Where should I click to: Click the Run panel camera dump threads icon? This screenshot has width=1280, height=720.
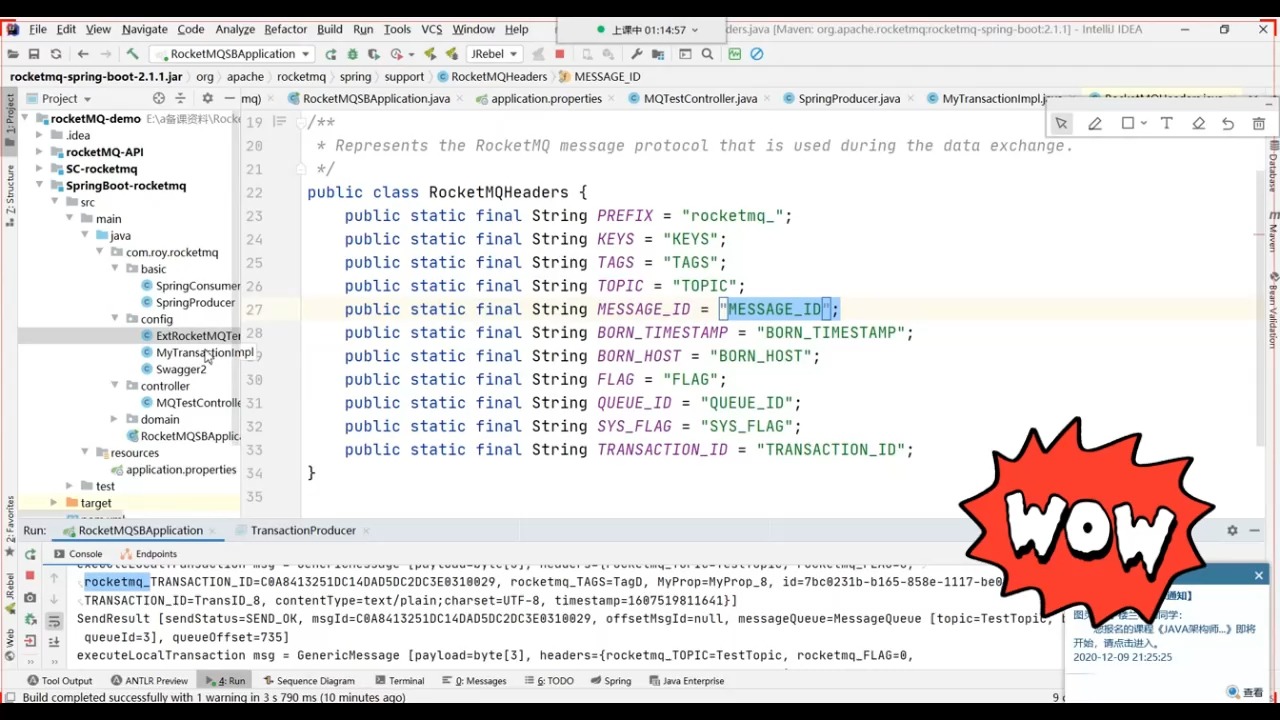30,598
